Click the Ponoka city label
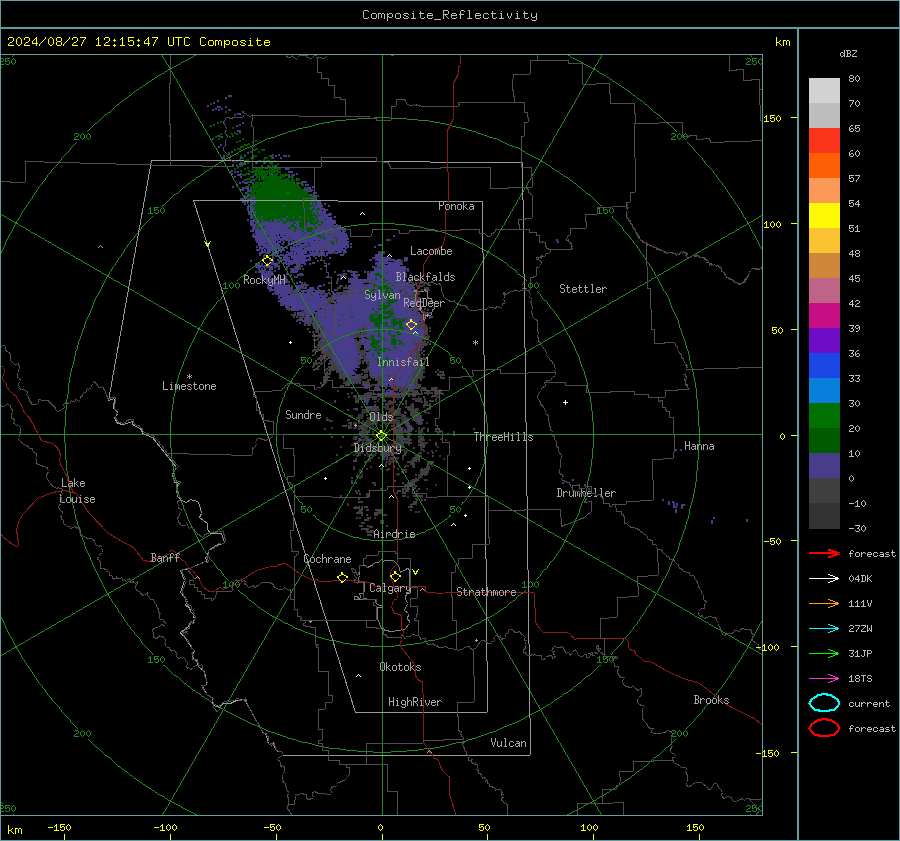The image size is (900, 841). click(456, 206)
